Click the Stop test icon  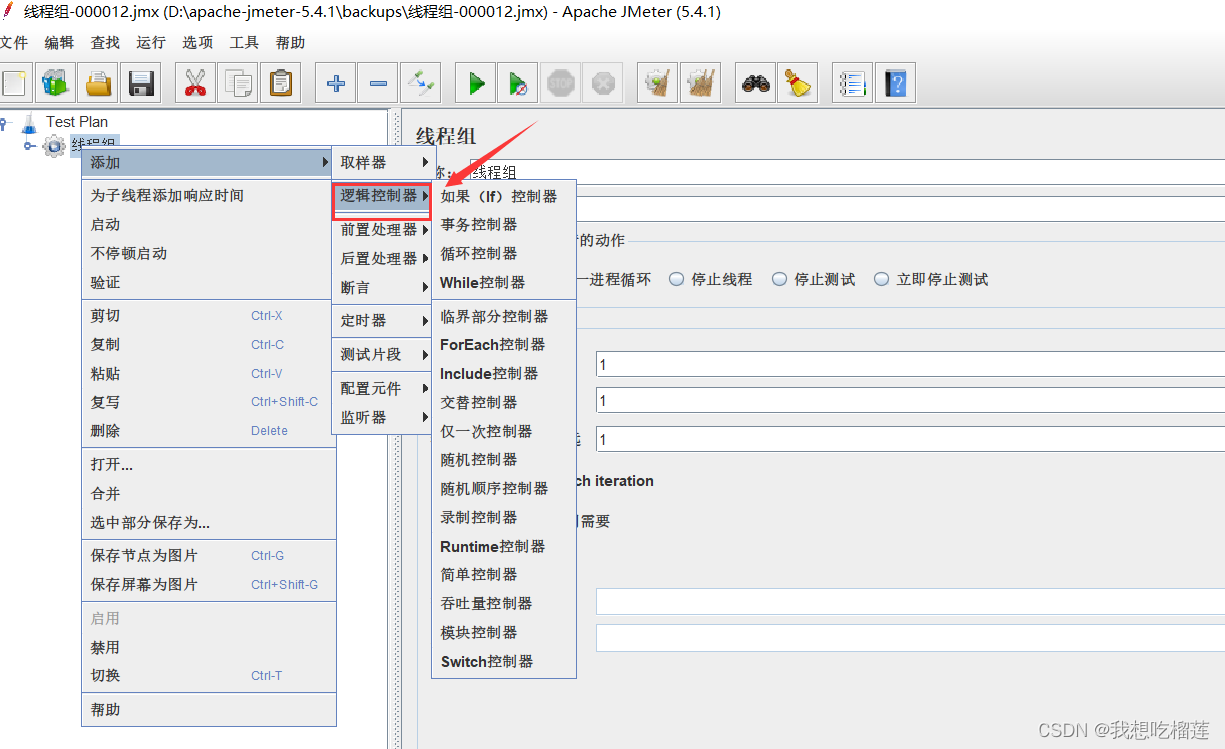[560, 83]
